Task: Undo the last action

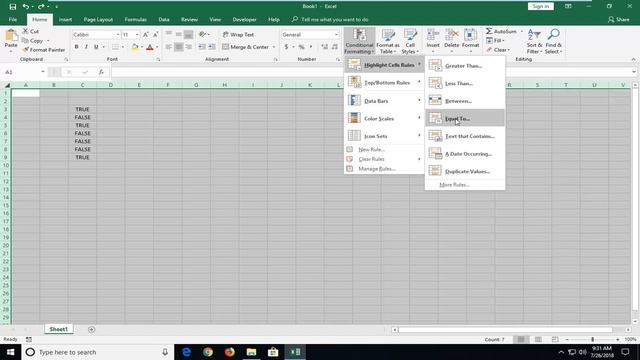Action: [x=26, y=7]
